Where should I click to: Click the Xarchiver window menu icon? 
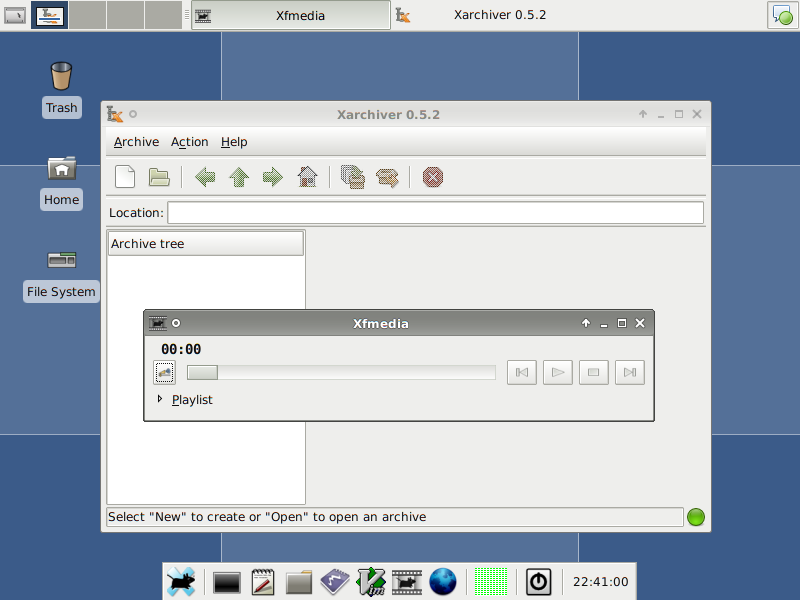click(115, 114)
